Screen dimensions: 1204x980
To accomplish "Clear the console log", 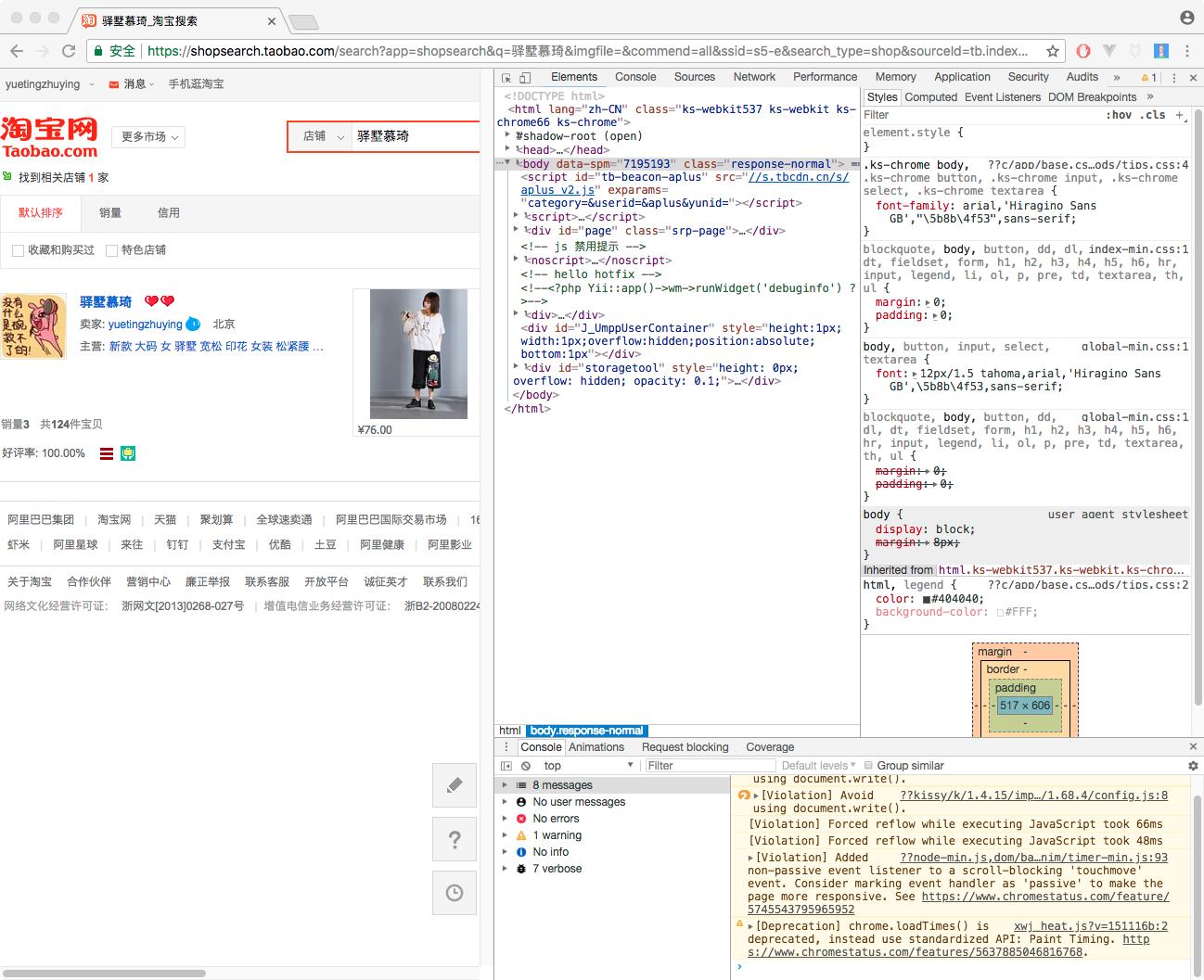I will click(526, 766).
